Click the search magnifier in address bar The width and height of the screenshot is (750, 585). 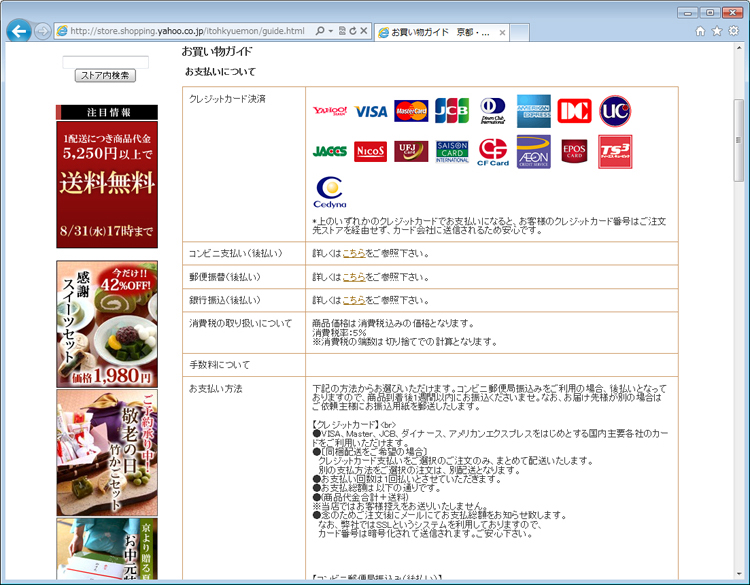[x=320, y=31]
